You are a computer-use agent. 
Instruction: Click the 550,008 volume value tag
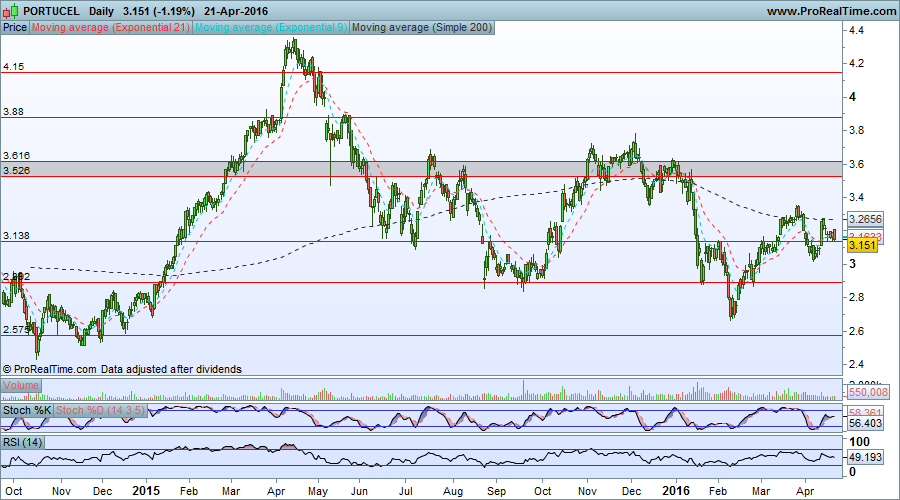point(868,393)
